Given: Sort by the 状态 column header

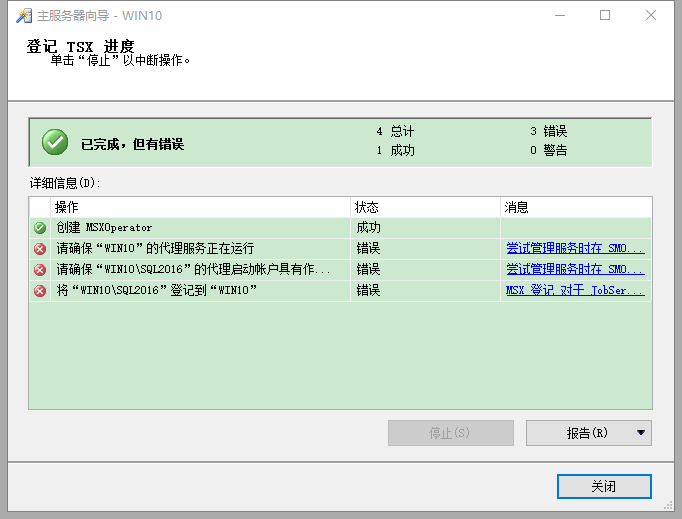Looking at the screenshot, I should click(425, 207).
